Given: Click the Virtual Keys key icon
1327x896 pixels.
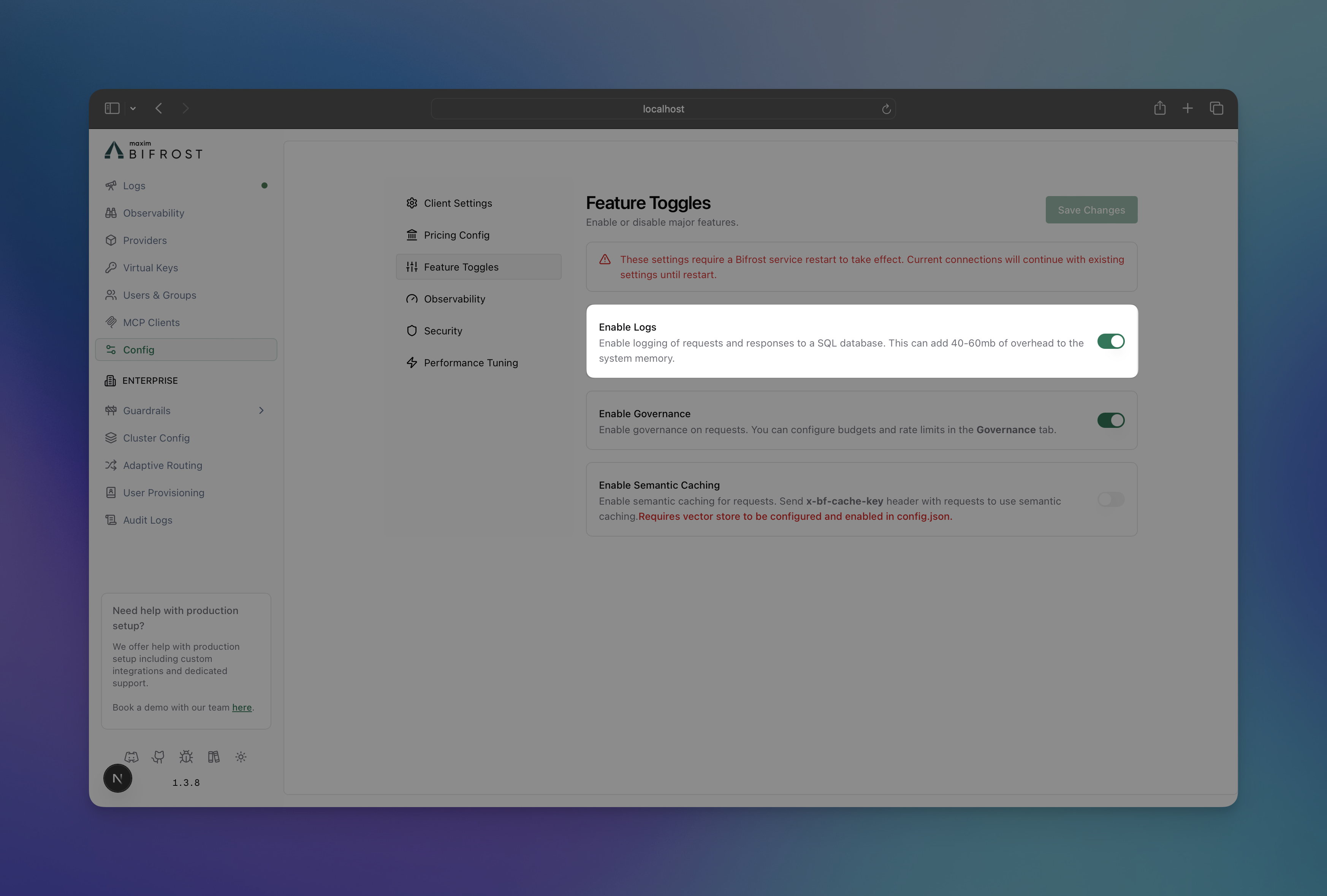Looking at the screenshot, I should tap(112, 267).
